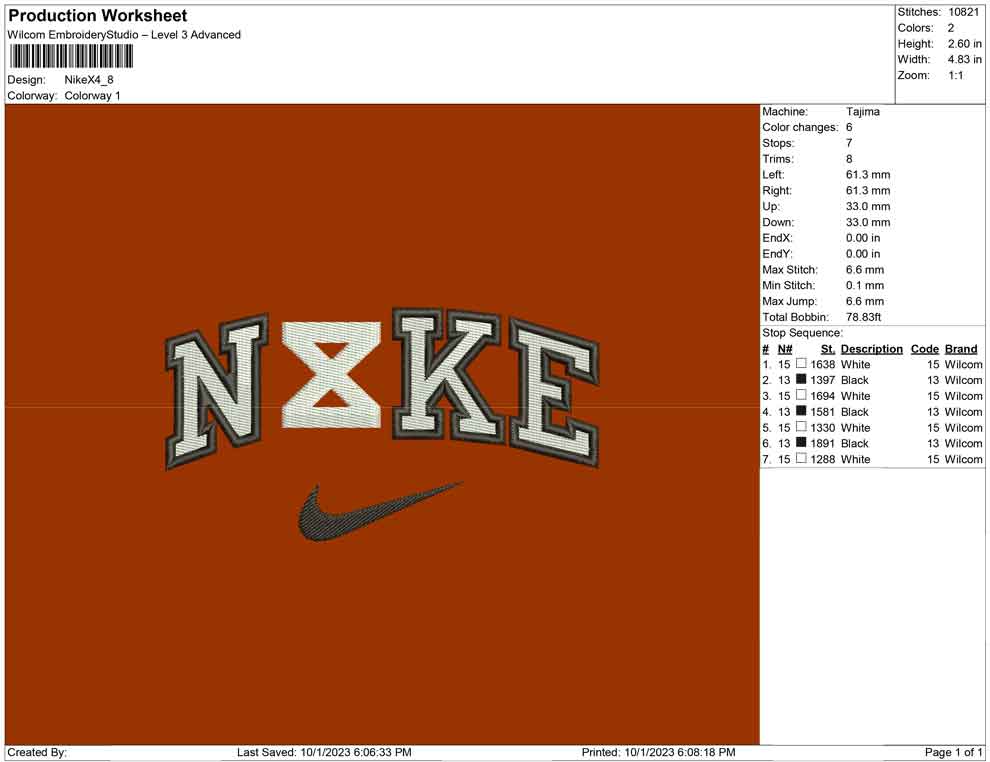Image resolution: width=990 pixels, height=762 pixels.
Task: Click the Height value '2.60 in'
Action: click(965, 44)
